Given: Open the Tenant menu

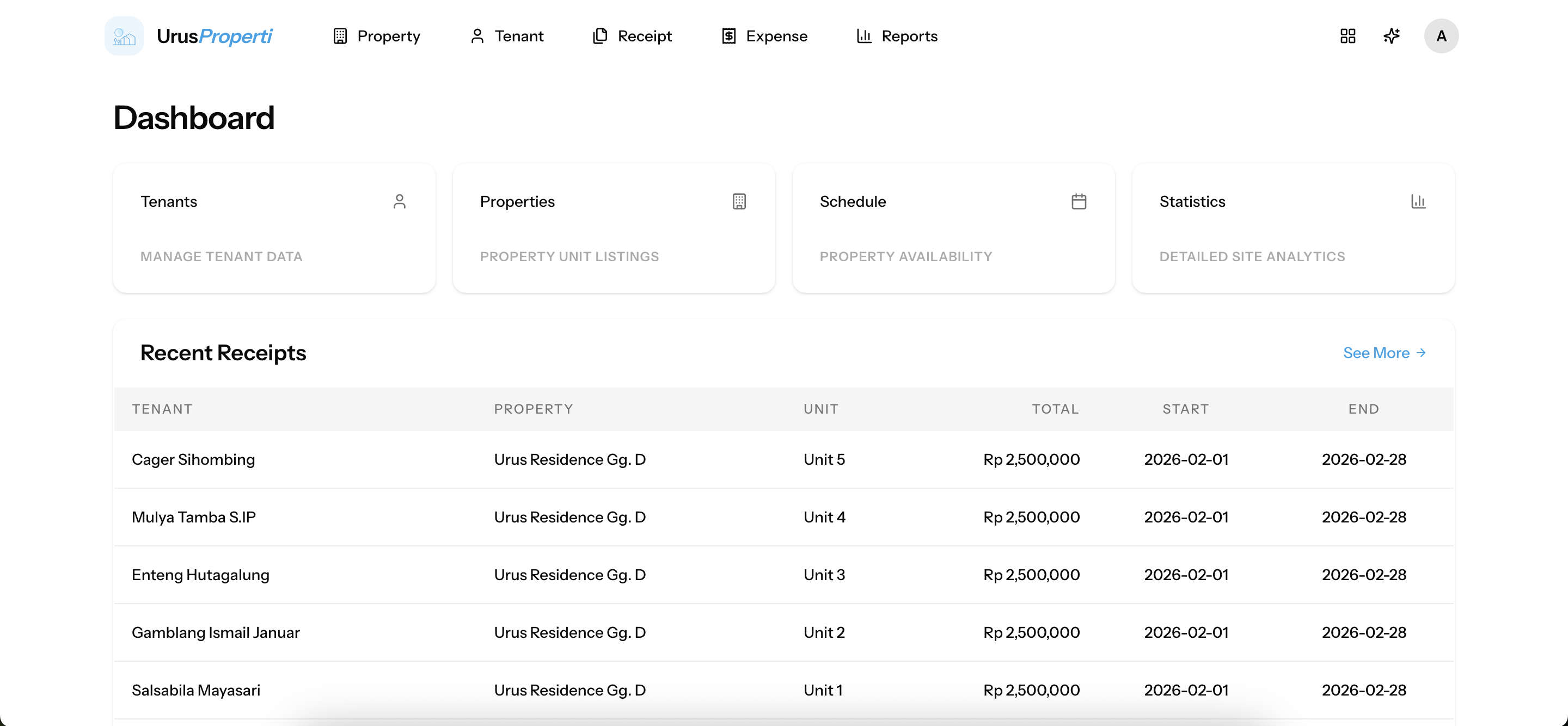Looking at the screenshot, I should 507,36.
